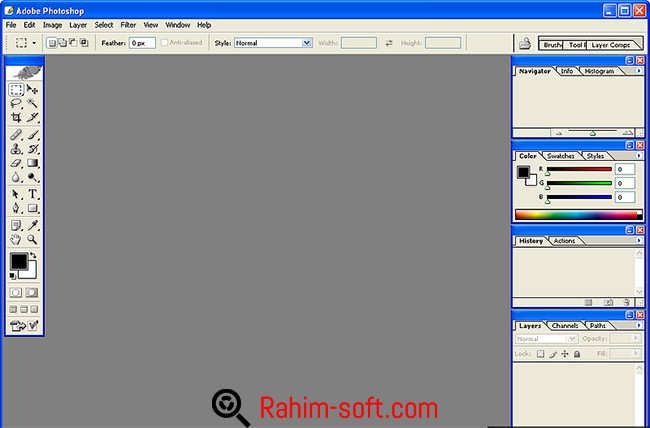Image resolution: width=650 pixels, height=428 pixels.
Task: Open the Layers palette flyout menu
Action: (639, 325)
